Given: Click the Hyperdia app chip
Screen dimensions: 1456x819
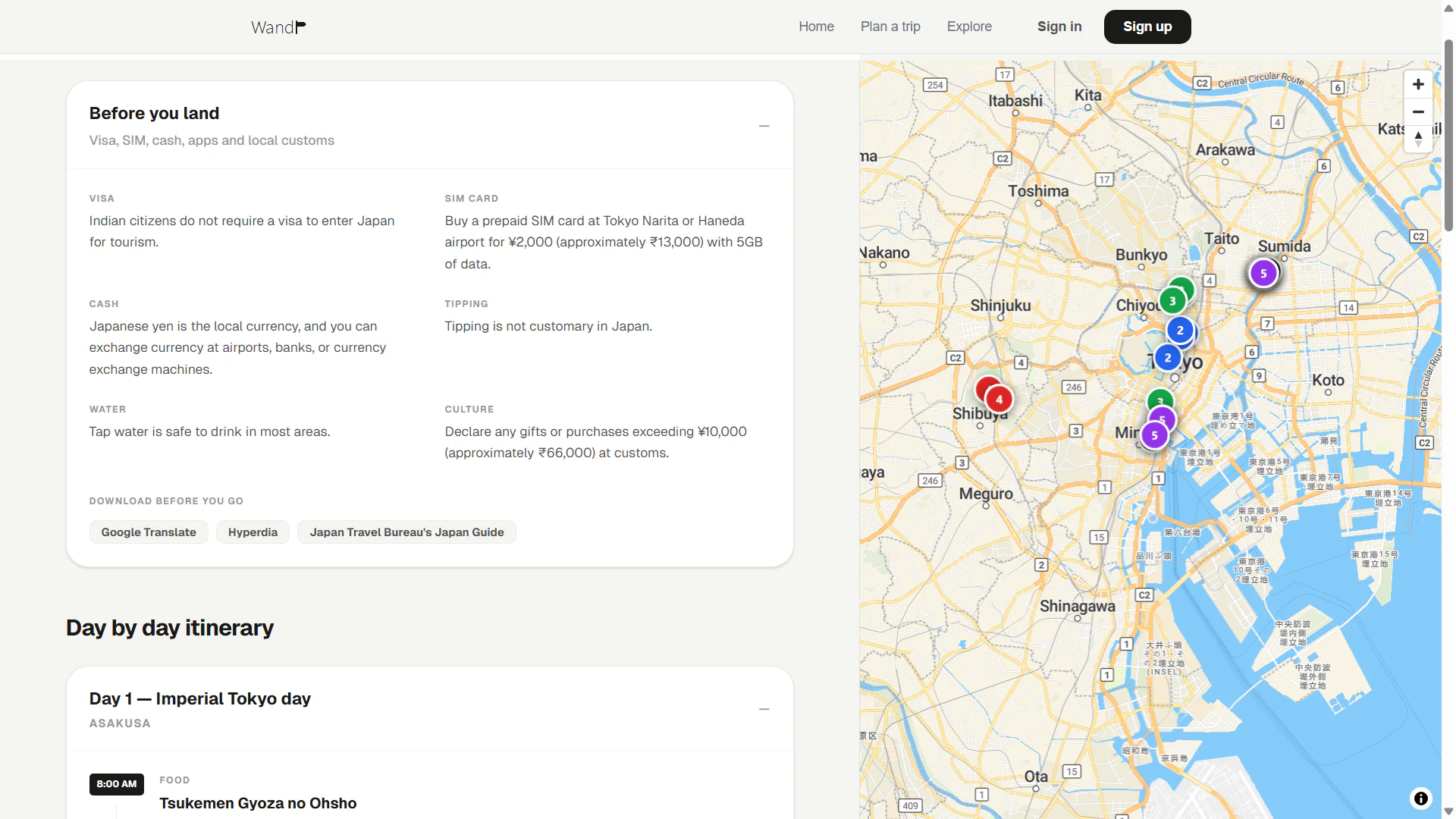Looking at the screenshot, I should 253,532.
